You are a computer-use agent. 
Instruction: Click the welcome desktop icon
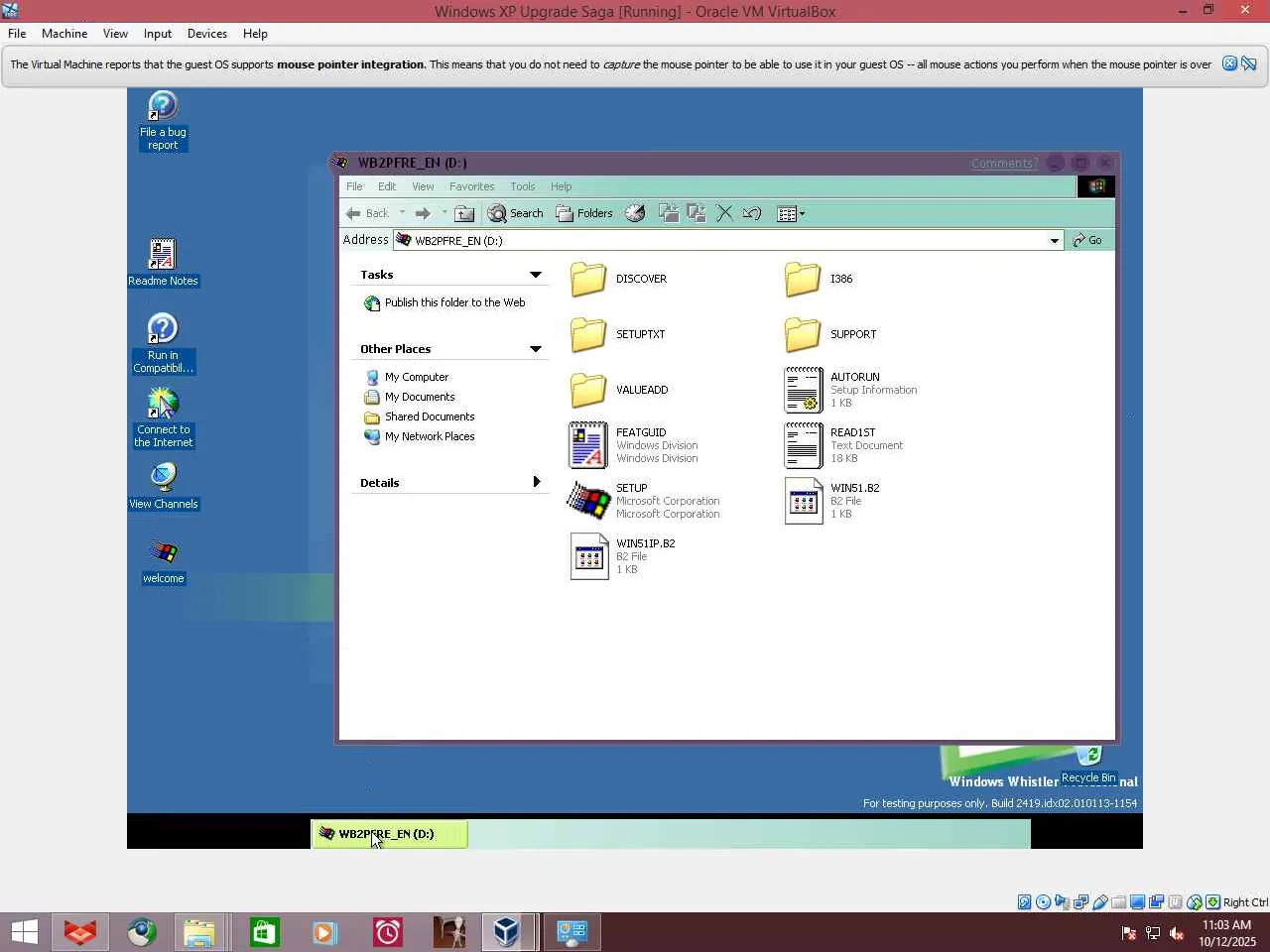click(164, 561)
